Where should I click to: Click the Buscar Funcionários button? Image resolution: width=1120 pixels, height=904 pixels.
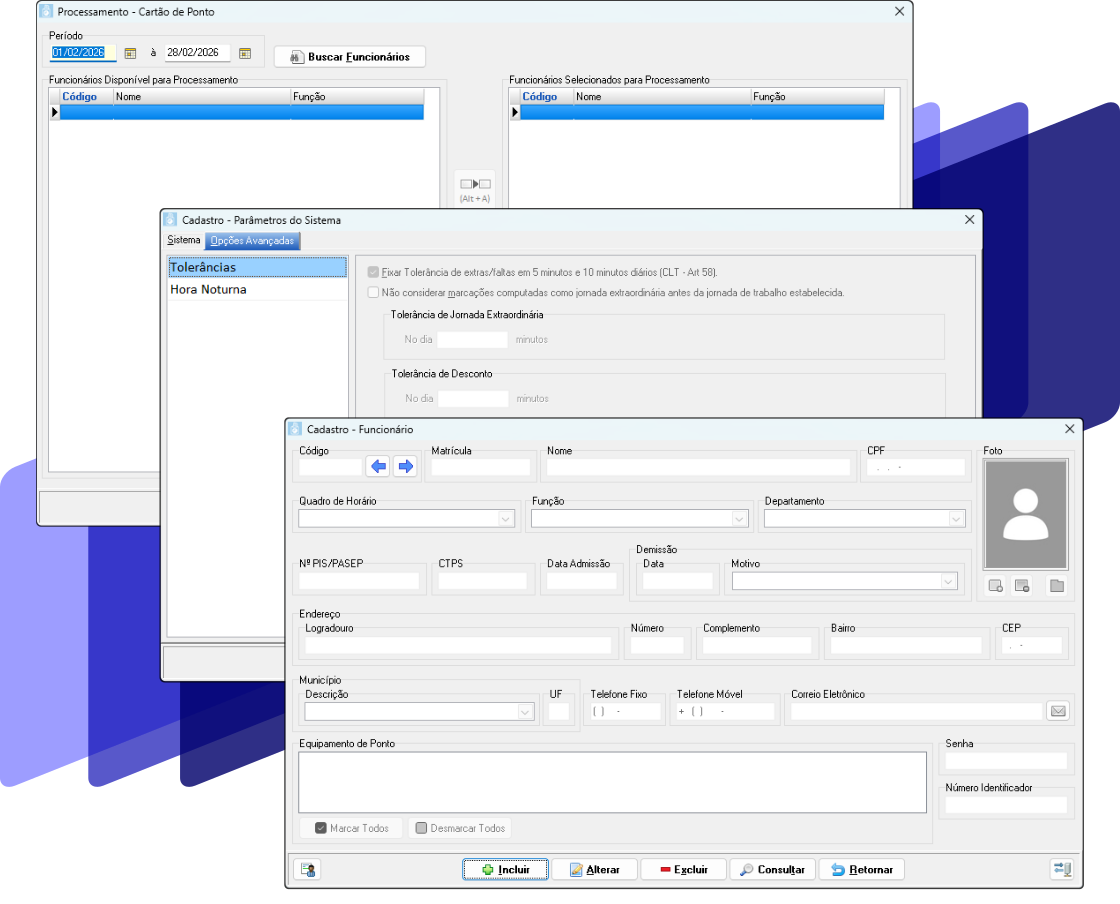pyautogui.click(x=349, y=57)
